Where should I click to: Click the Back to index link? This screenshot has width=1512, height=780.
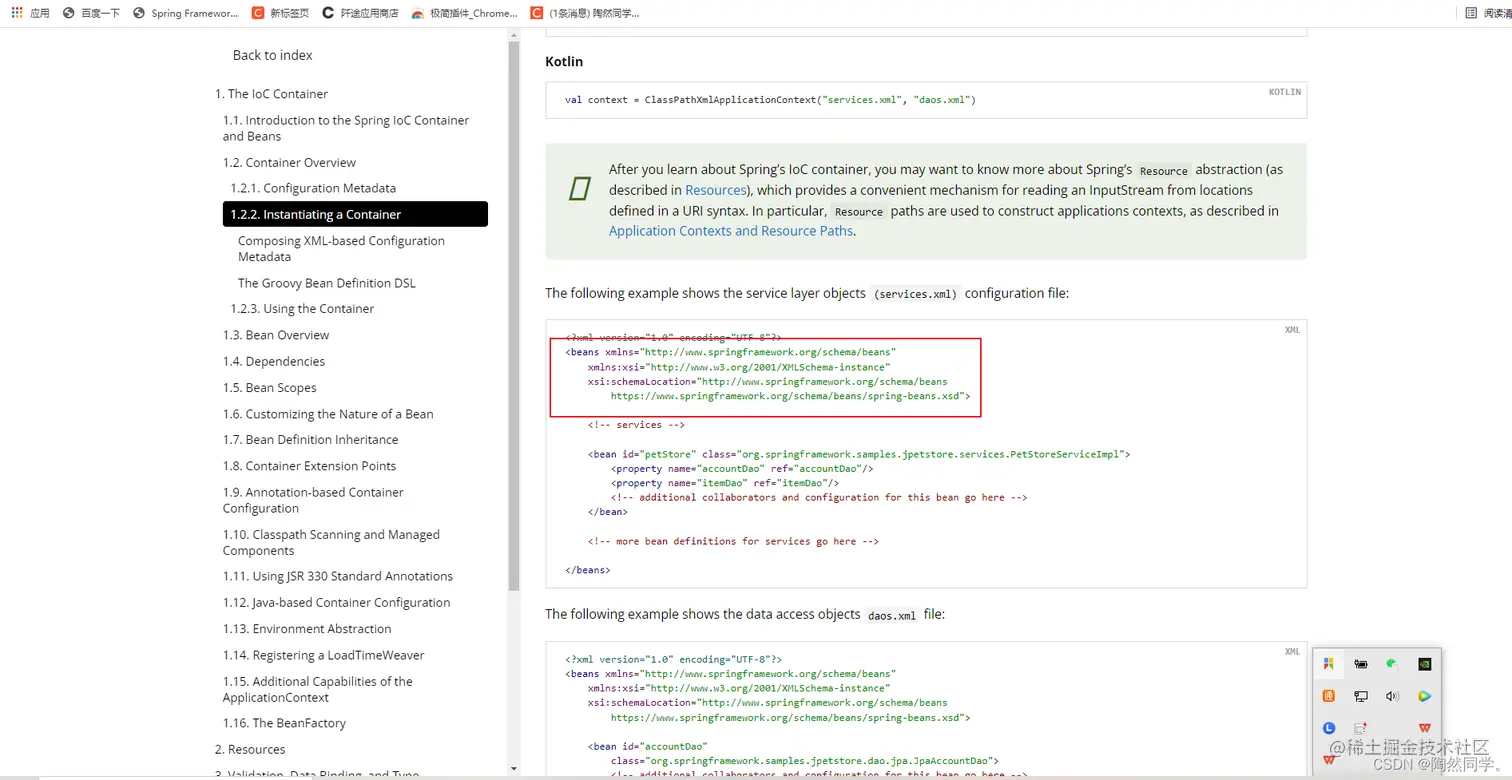point(272,55)
